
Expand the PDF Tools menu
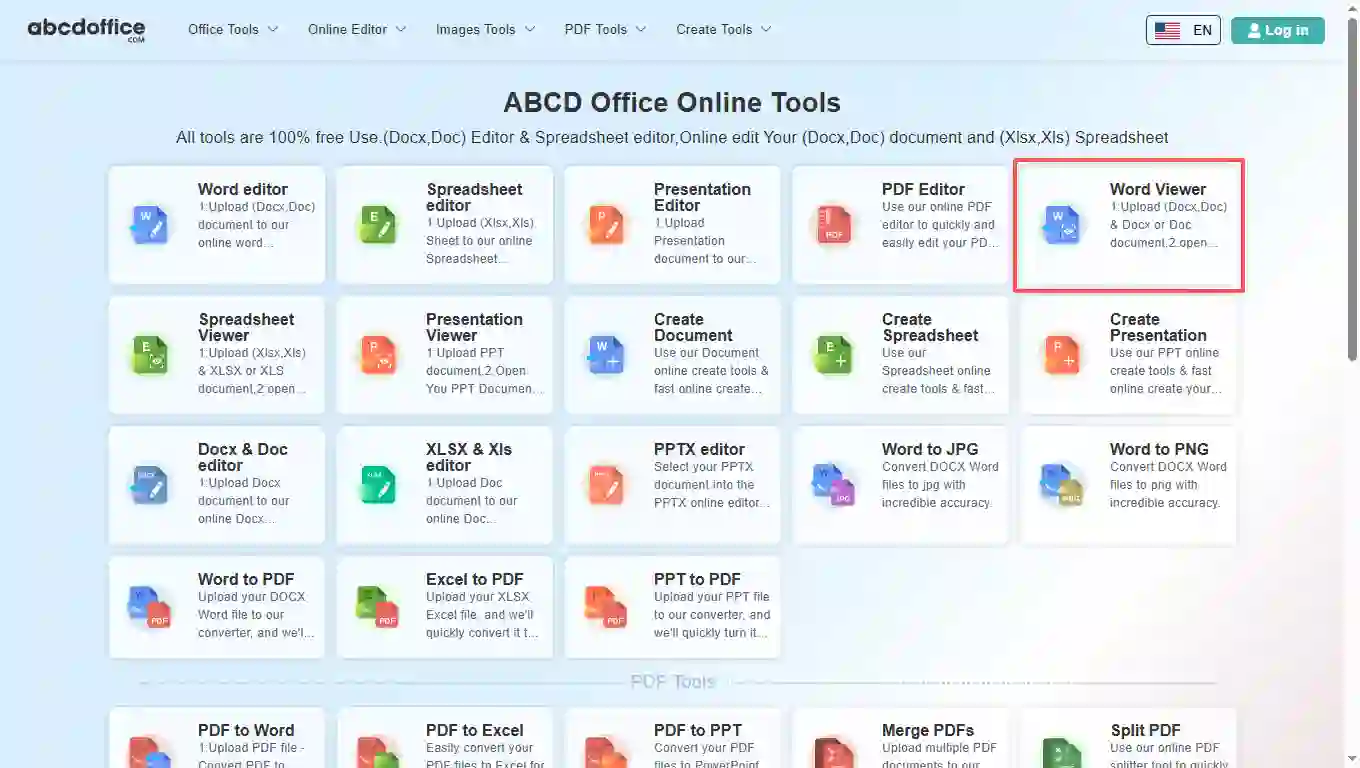(x=605, y=29)
